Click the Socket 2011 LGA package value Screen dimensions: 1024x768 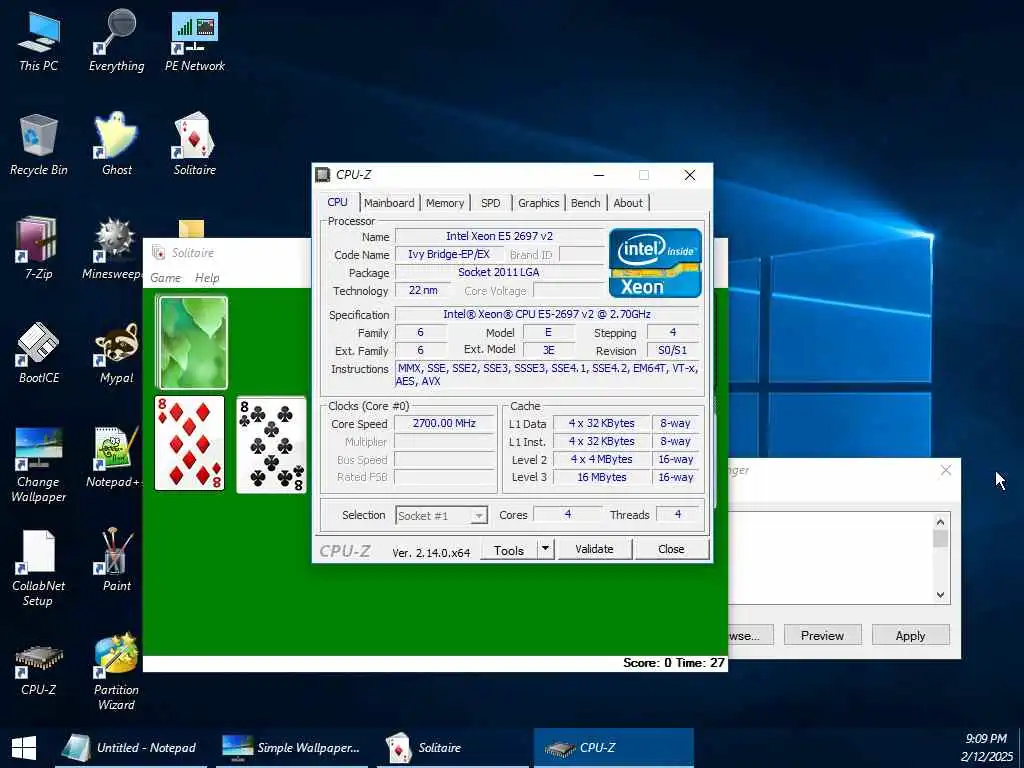(499, 272)
